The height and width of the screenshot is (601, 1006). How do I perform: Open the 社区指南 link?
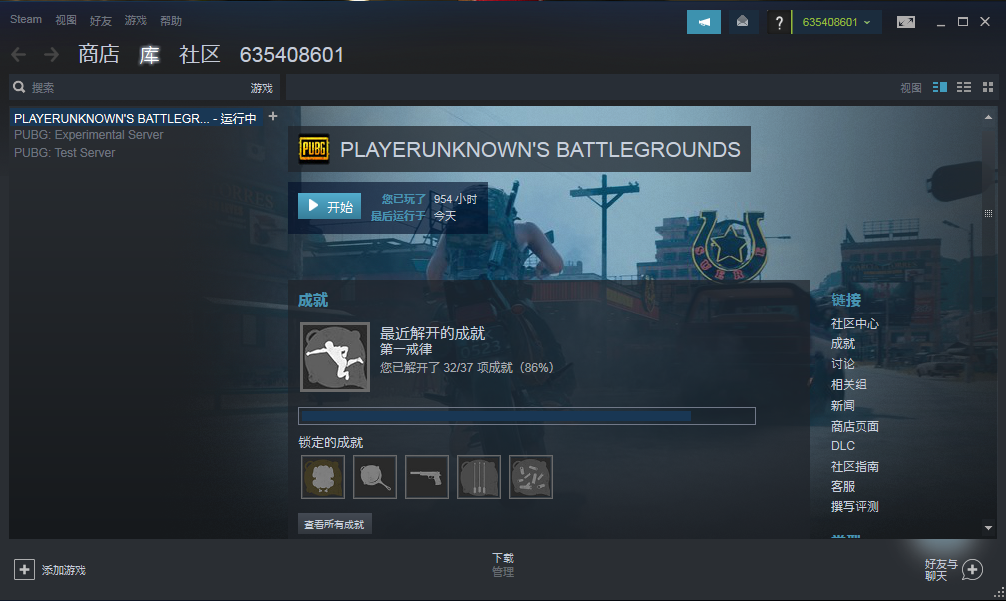pos(855,467)
